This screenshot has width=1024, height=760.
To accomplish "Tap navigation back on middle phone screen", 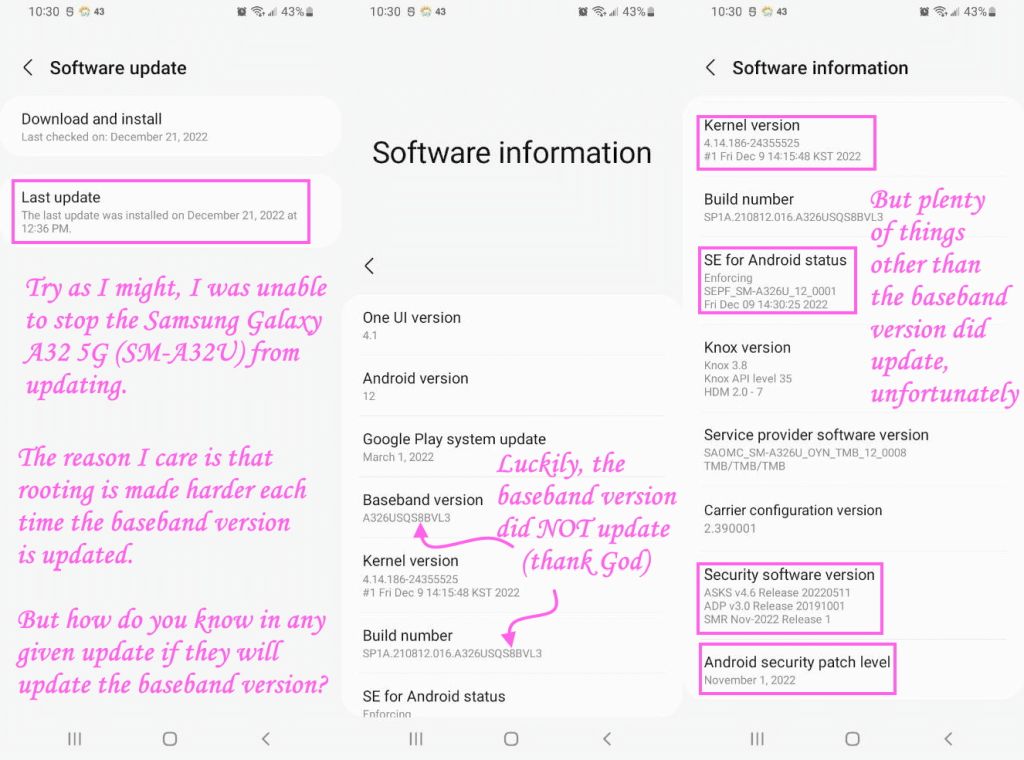I will pos(607,738).
